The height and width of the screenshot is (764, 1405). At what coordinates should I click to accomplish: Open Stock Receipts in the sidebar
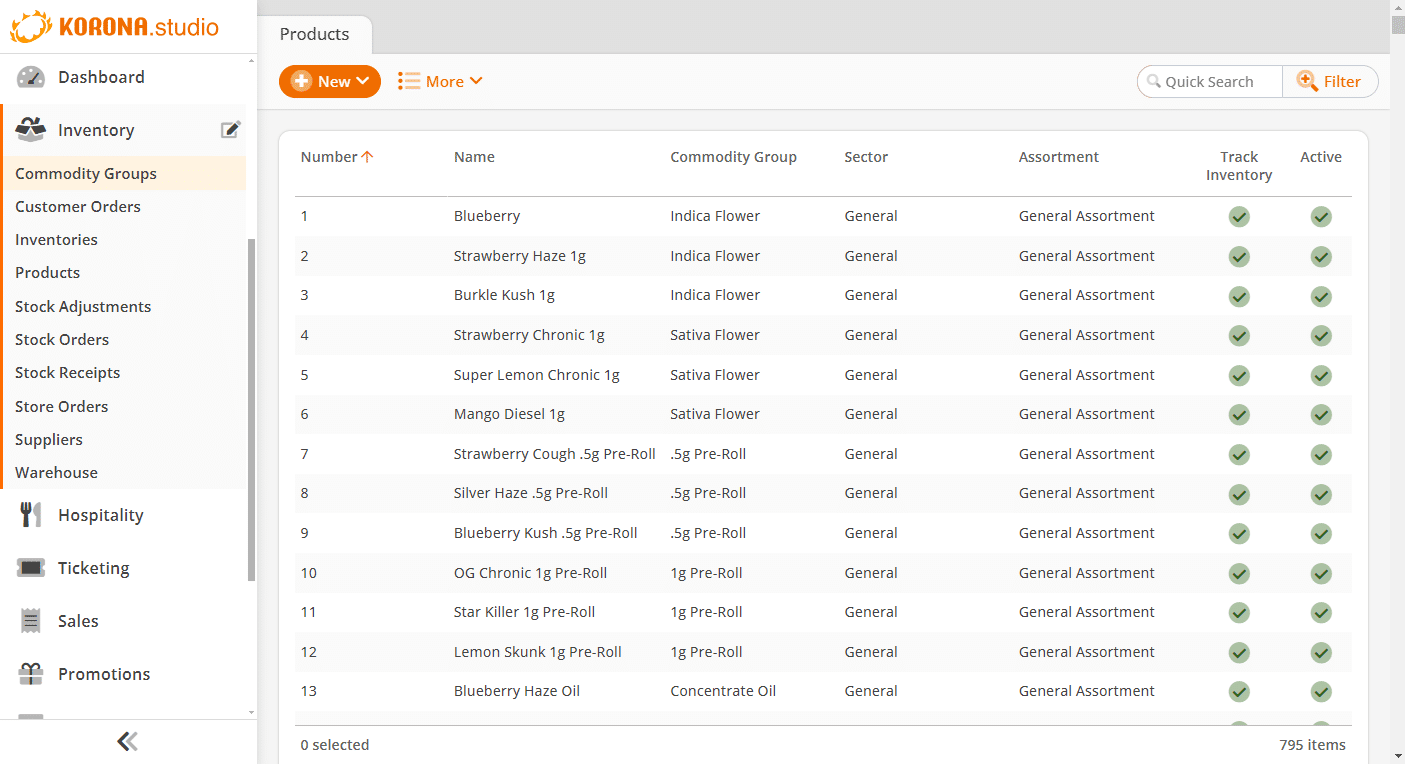67,372
